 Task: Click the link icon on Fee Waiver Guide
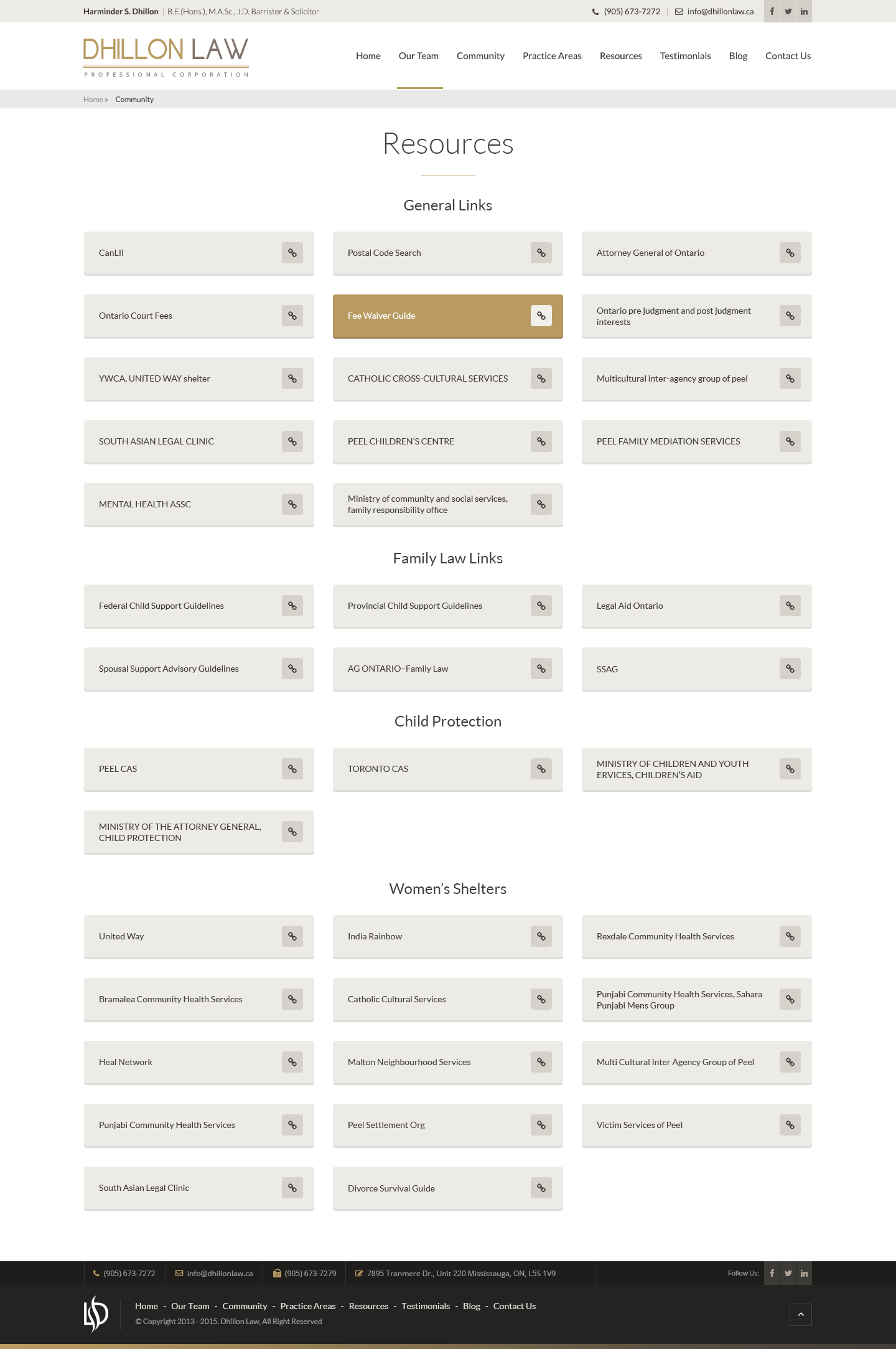541,316
